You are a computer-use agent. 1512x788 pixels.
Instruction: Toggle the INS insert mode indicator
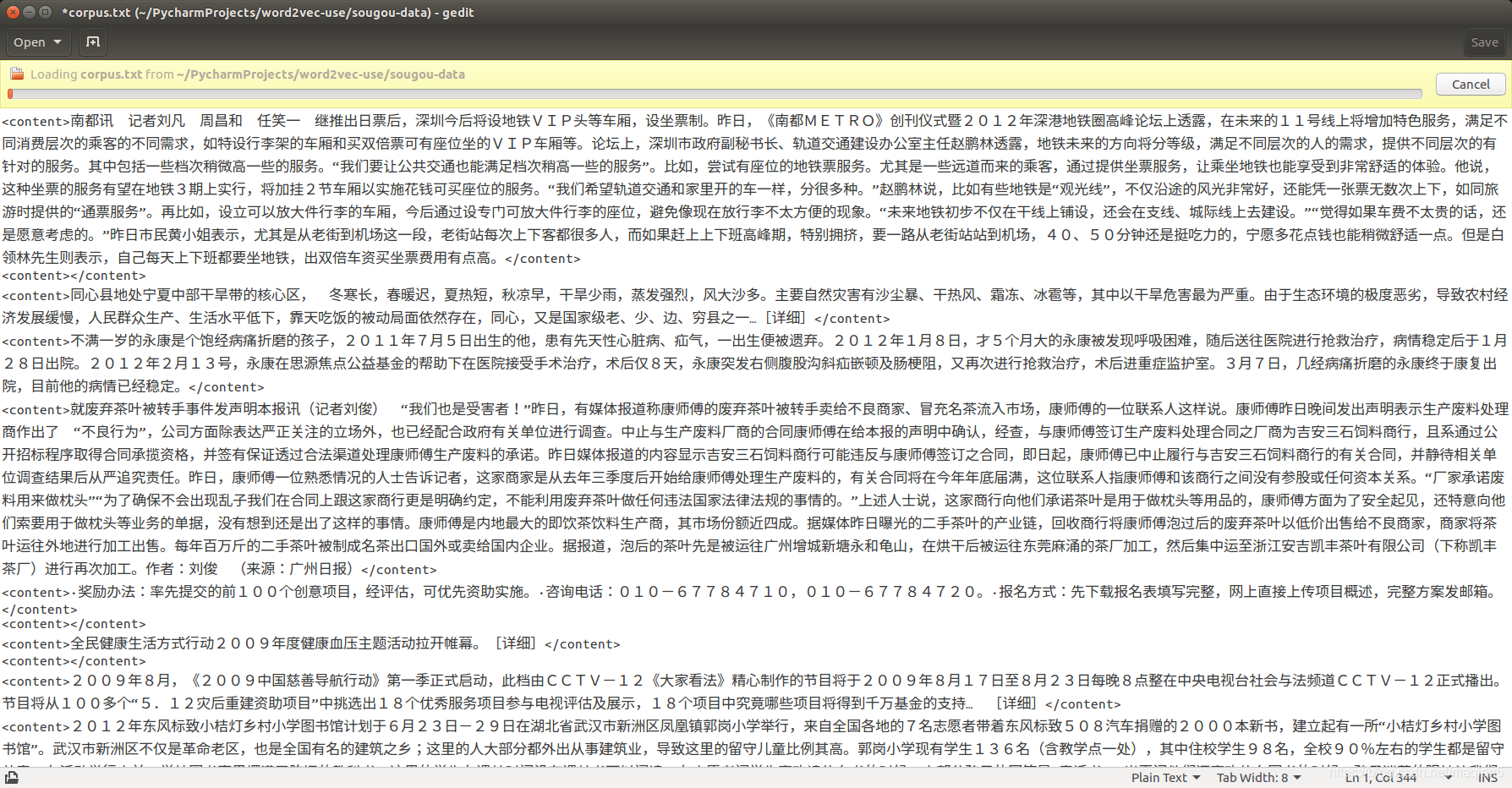pos(1488,777)
